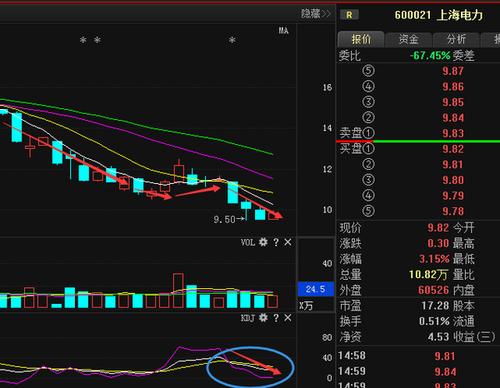500x388 pixels.
Task: Select buy level 1 price 9.82
Action: point(453,149)
